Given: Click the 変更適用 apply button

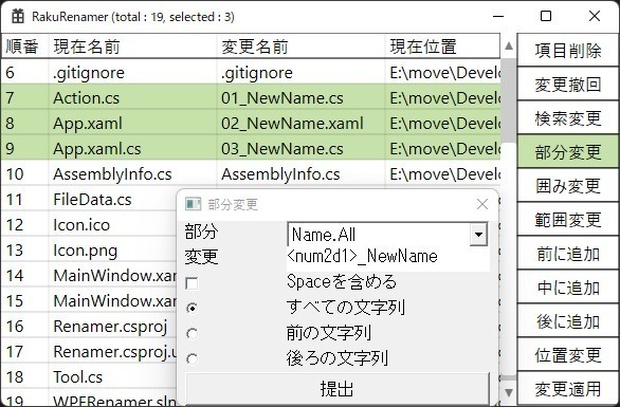Looking at the screenshot, I should point(568,388).
